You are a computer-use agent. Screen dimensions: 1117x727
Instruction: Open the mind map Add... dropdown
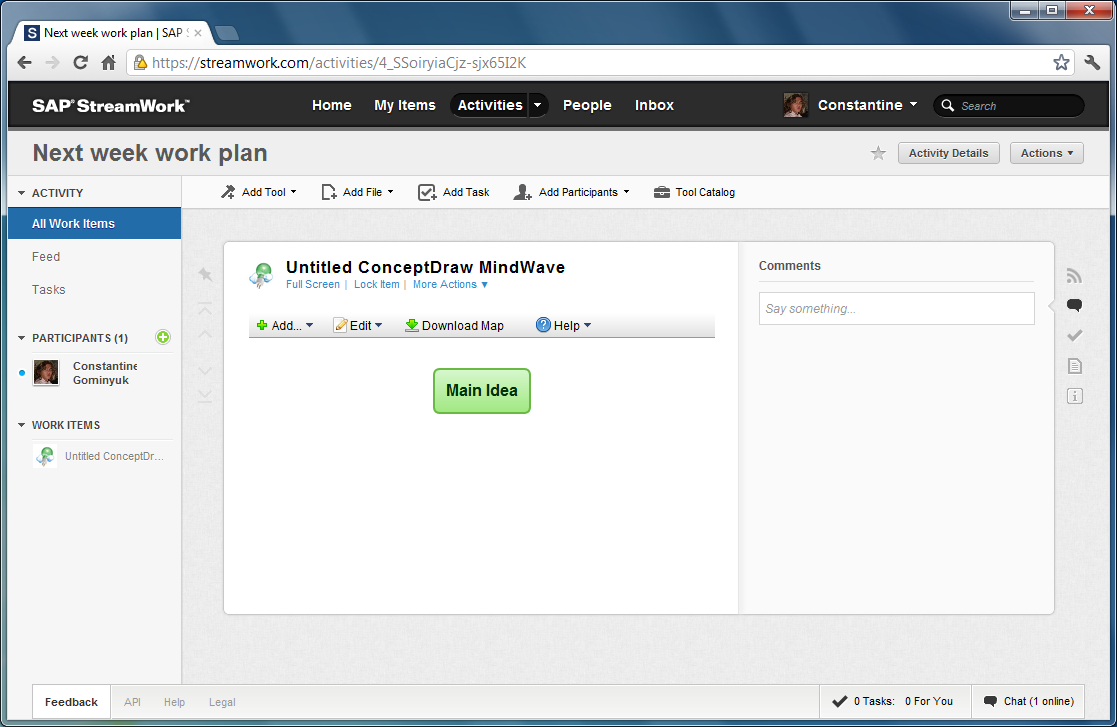(x=284, y=325)
